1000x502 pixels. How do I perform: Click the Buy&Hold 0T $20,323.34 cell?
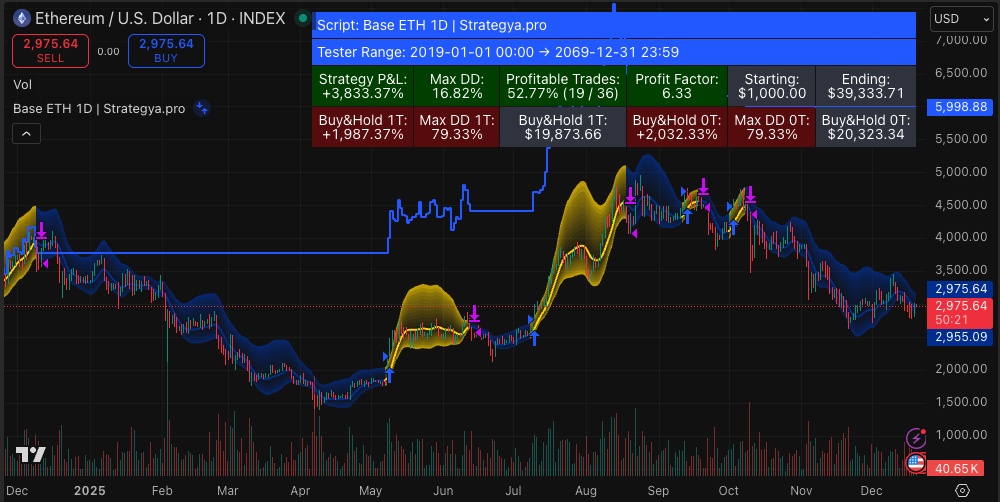(865, 127)
